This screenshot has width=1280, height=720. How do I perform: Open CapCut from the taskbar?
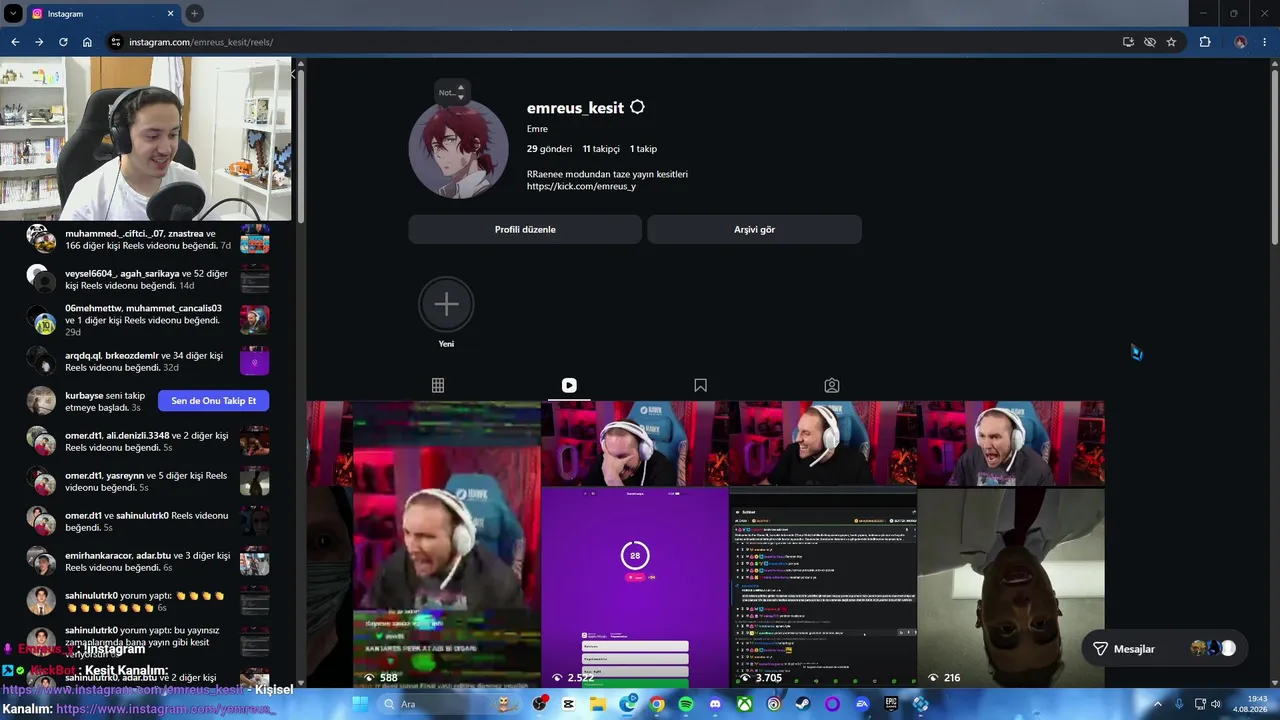[x=569, y=704]
